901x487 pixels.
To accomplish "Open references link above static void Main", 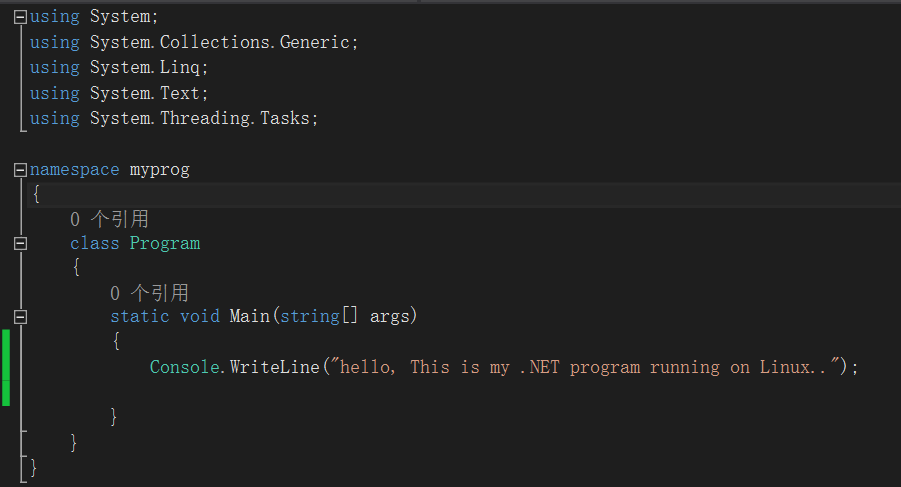I will (x=149, y=293).
